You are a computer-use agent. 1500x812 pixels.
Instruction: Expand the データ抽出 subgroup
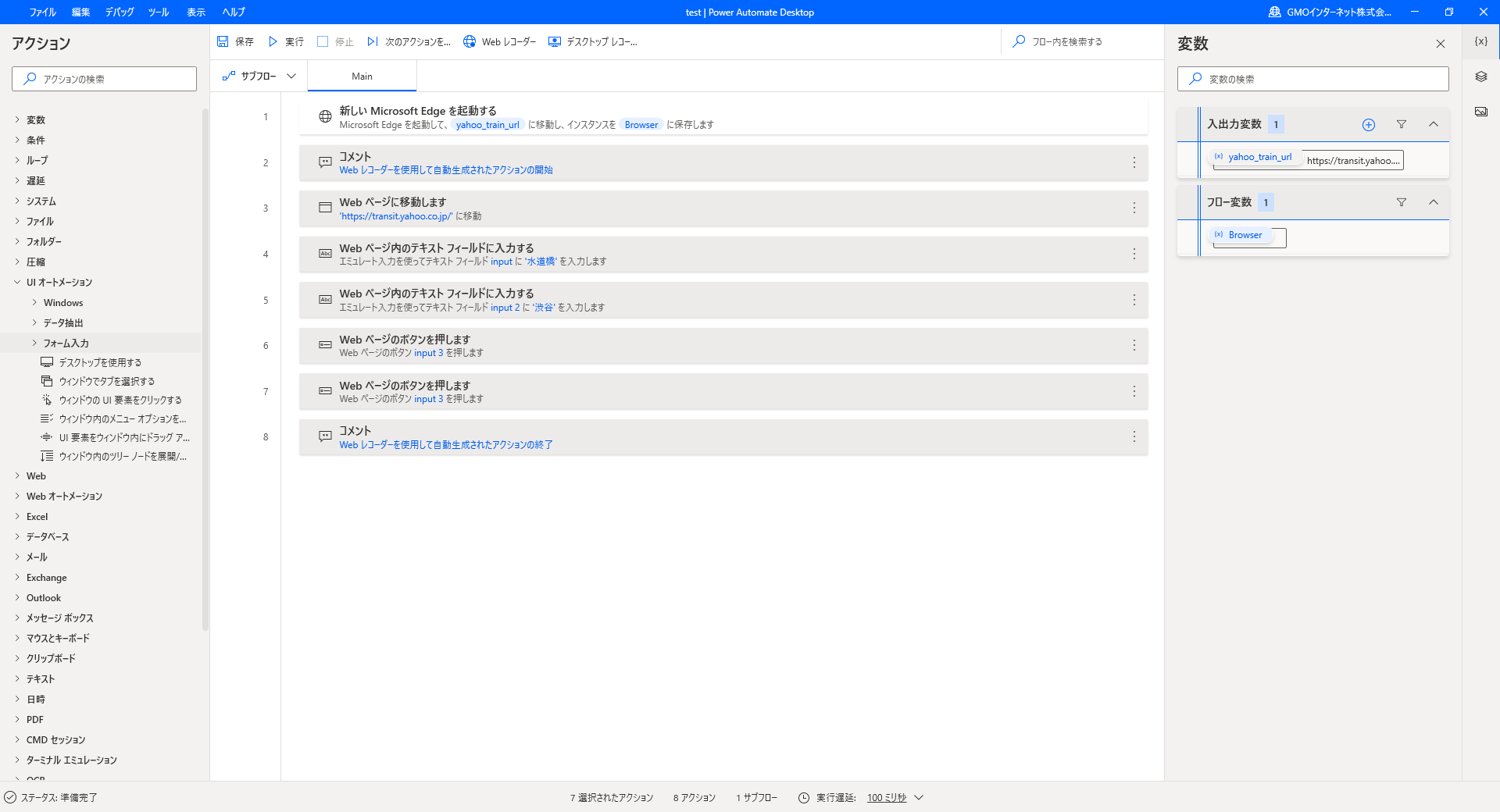[34, 322]
